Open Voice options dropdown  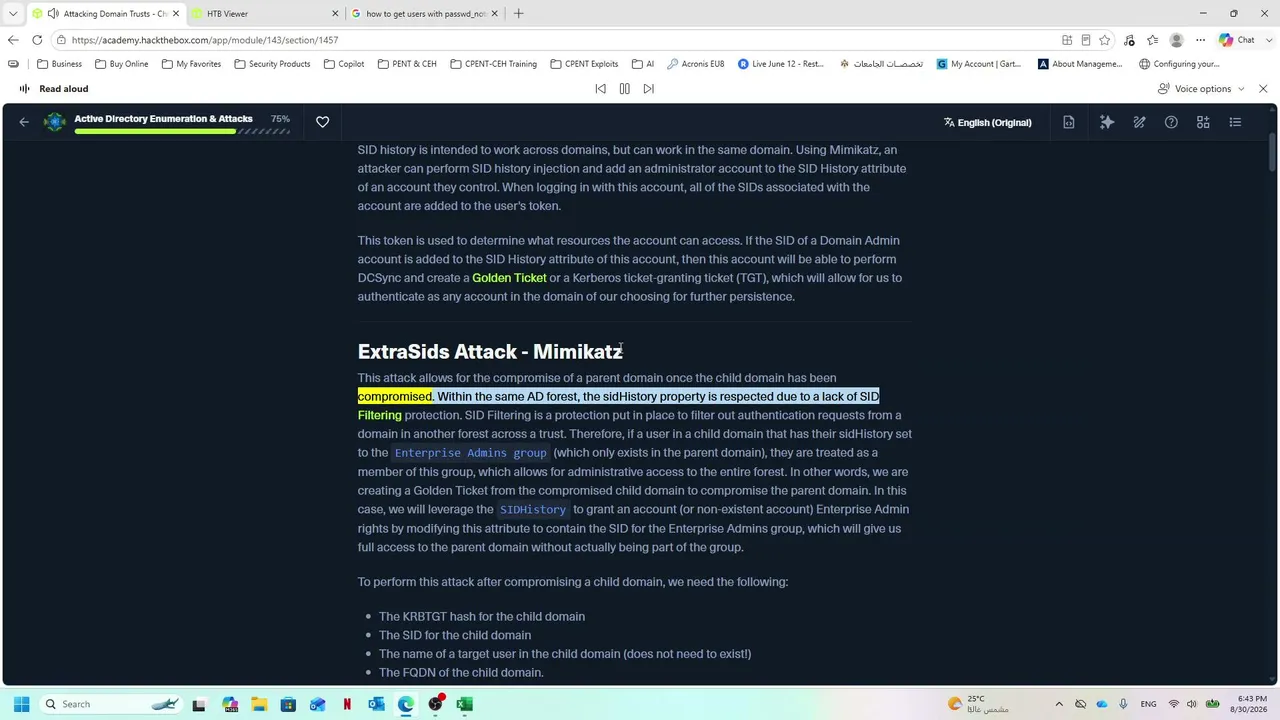(1201, 89)
